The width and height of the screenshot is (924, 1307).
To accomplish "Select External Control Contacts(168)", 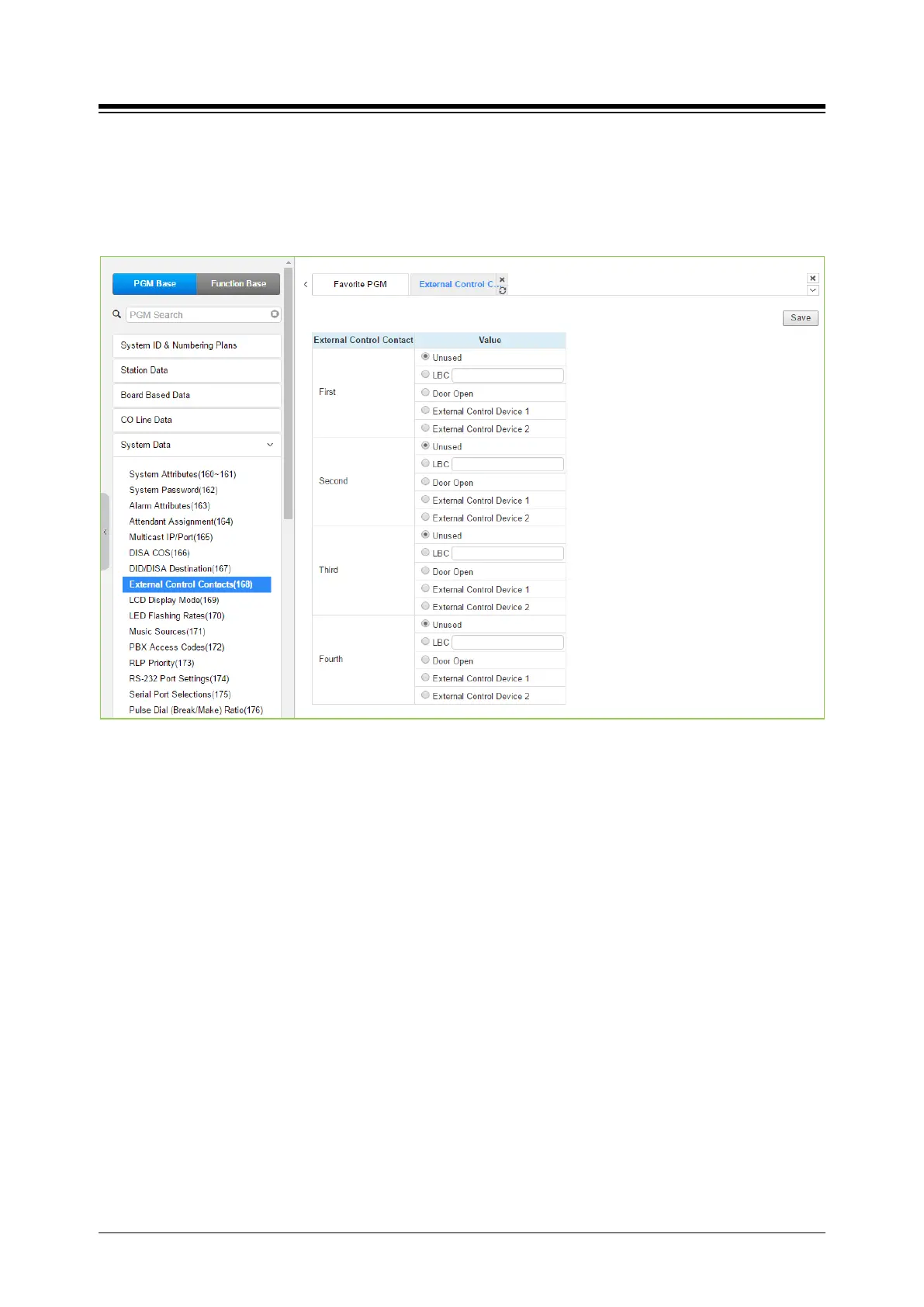I will pos(197,584).
